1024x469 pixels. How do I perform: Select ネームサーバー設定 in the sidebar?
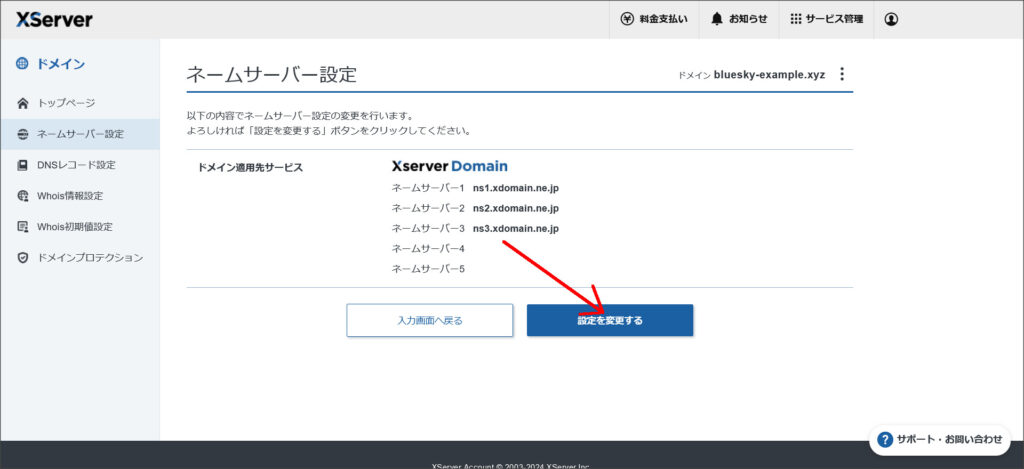80,134
